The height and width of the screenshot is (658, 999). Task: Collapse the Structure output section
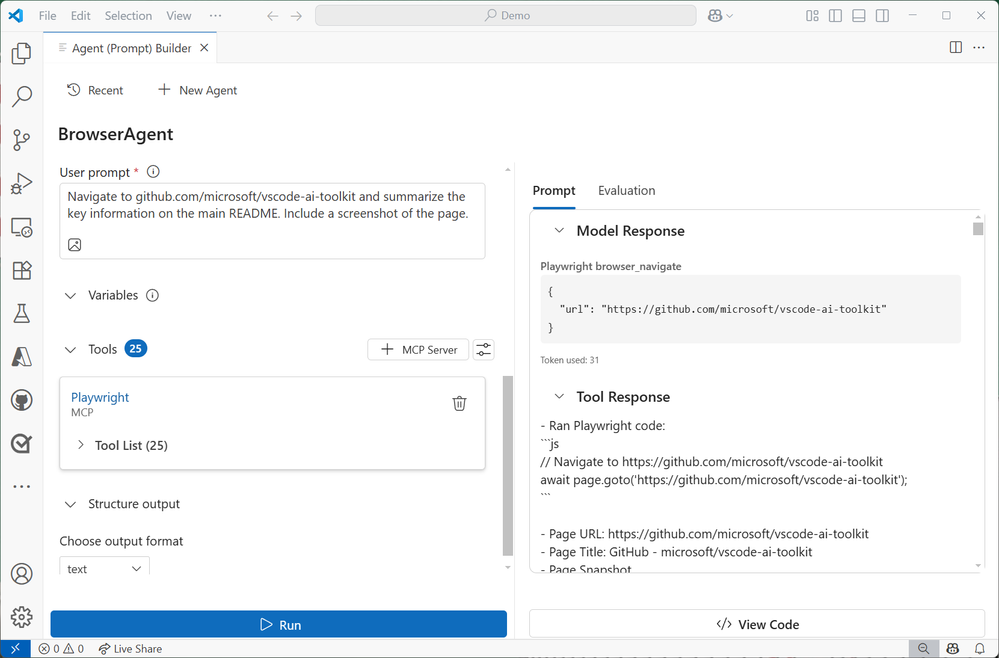(x=71, y=504)
